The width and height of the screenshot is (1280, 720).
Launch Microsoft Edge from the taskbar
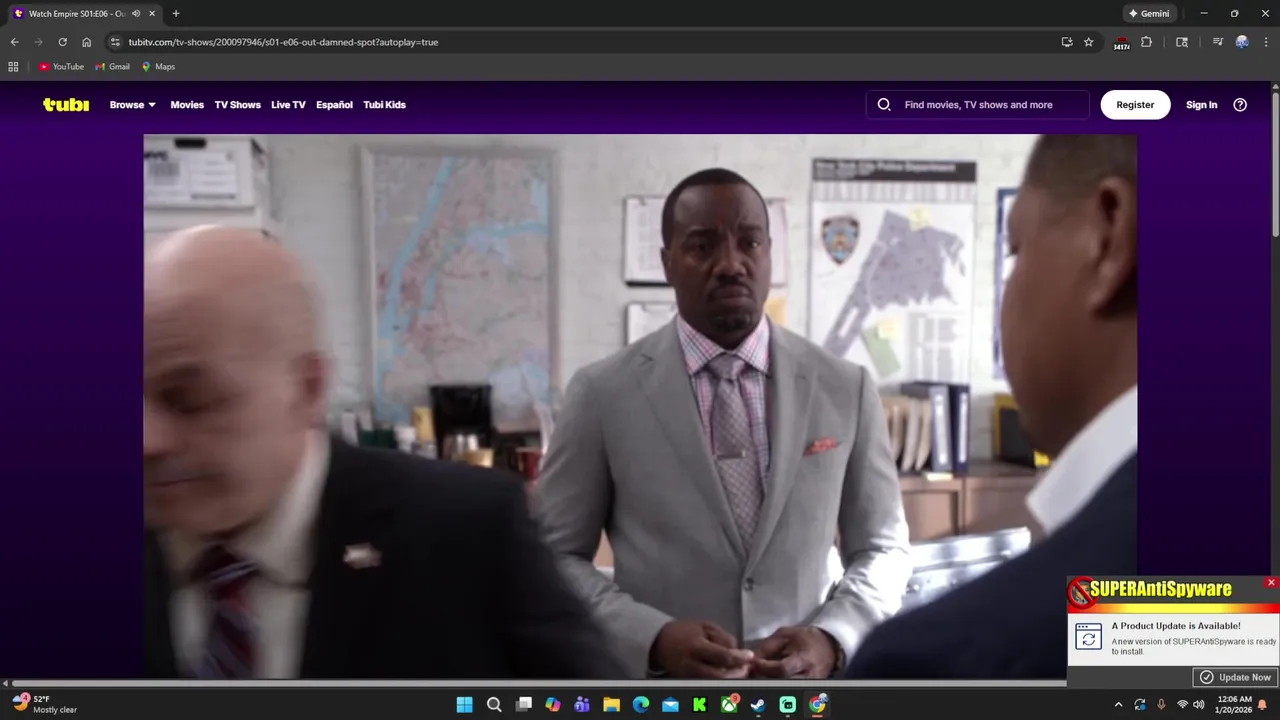click(x=641, y=705)
